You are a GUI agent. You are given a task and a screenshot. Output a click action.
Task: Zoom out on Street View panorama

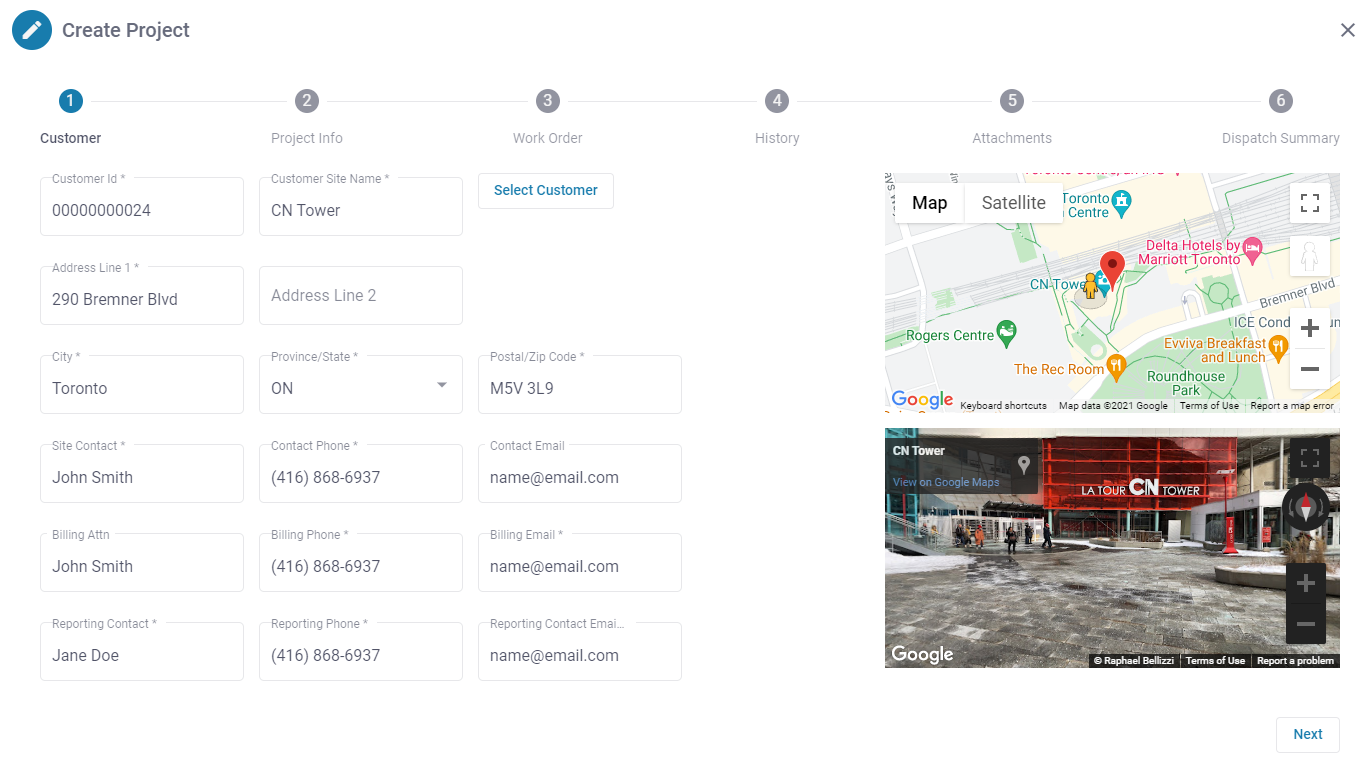pyautogui.click(x=1306, y=624)
